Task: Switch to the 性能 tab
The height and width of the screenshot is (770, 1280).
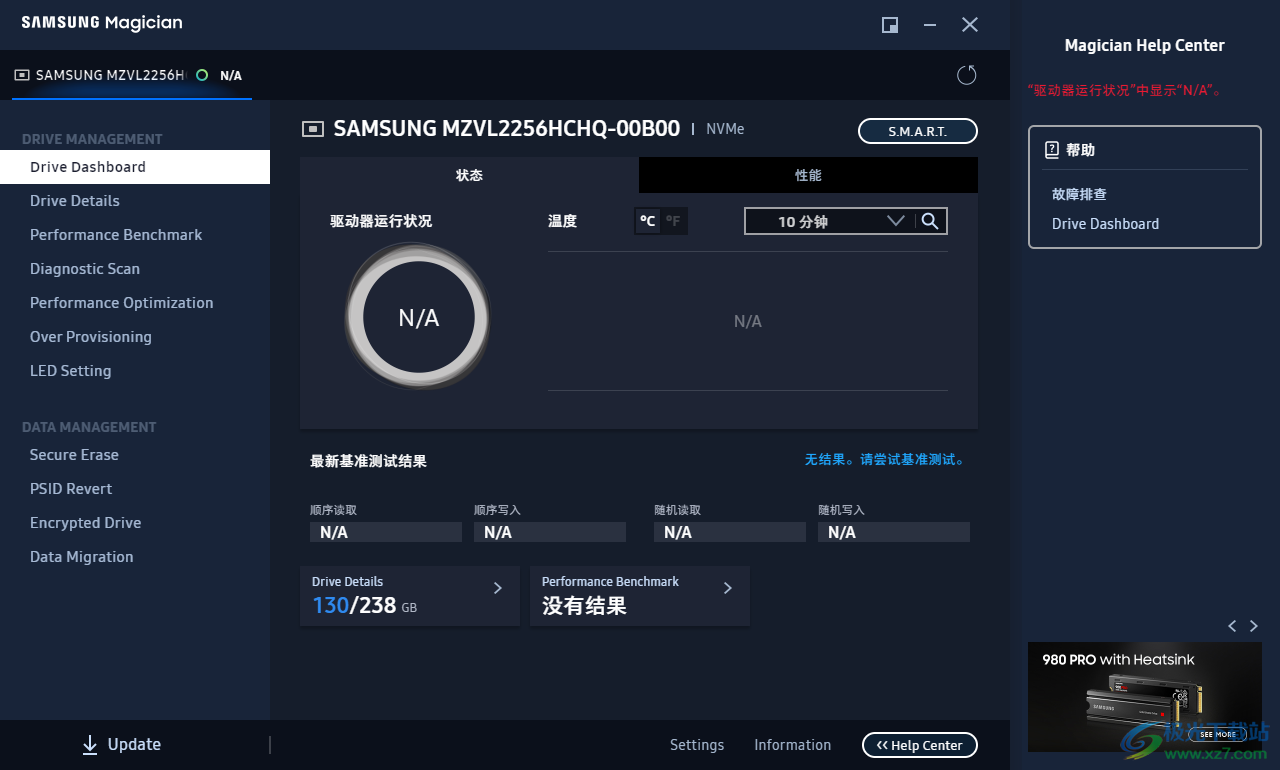Action: 807,174
